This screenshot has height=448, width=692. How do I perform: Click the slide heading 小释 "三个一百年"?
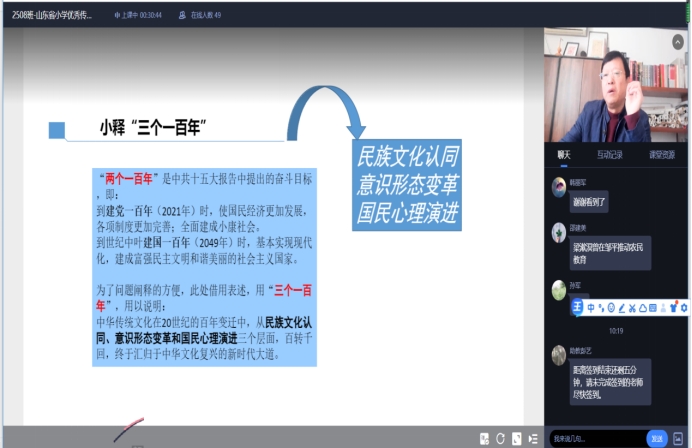click(153, 128)
